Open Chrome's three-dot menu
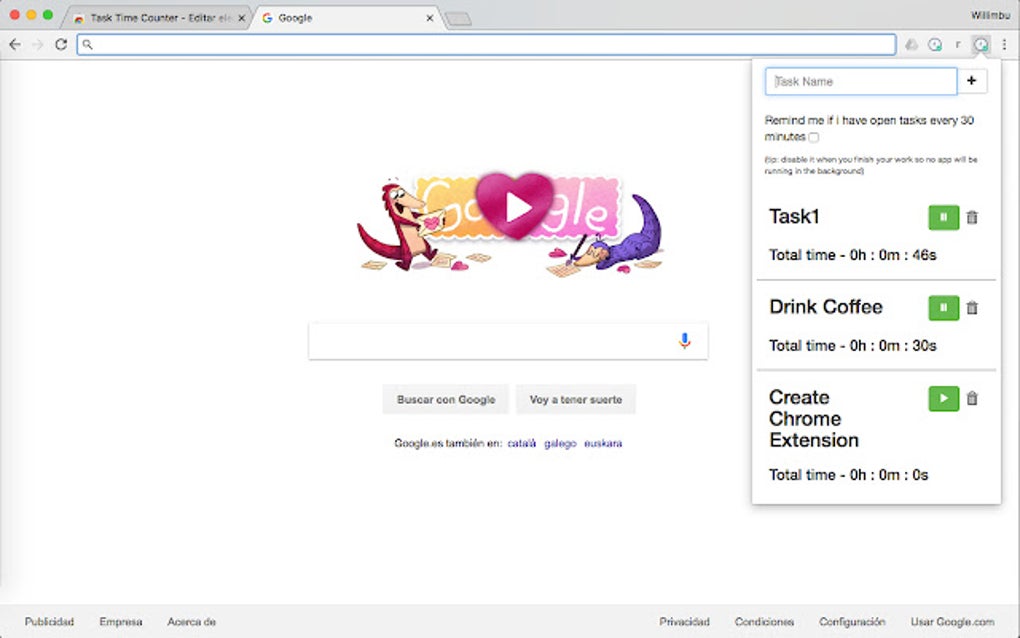The width and height of the screenshot is (1020, 638). click(x=1003, y=44)
